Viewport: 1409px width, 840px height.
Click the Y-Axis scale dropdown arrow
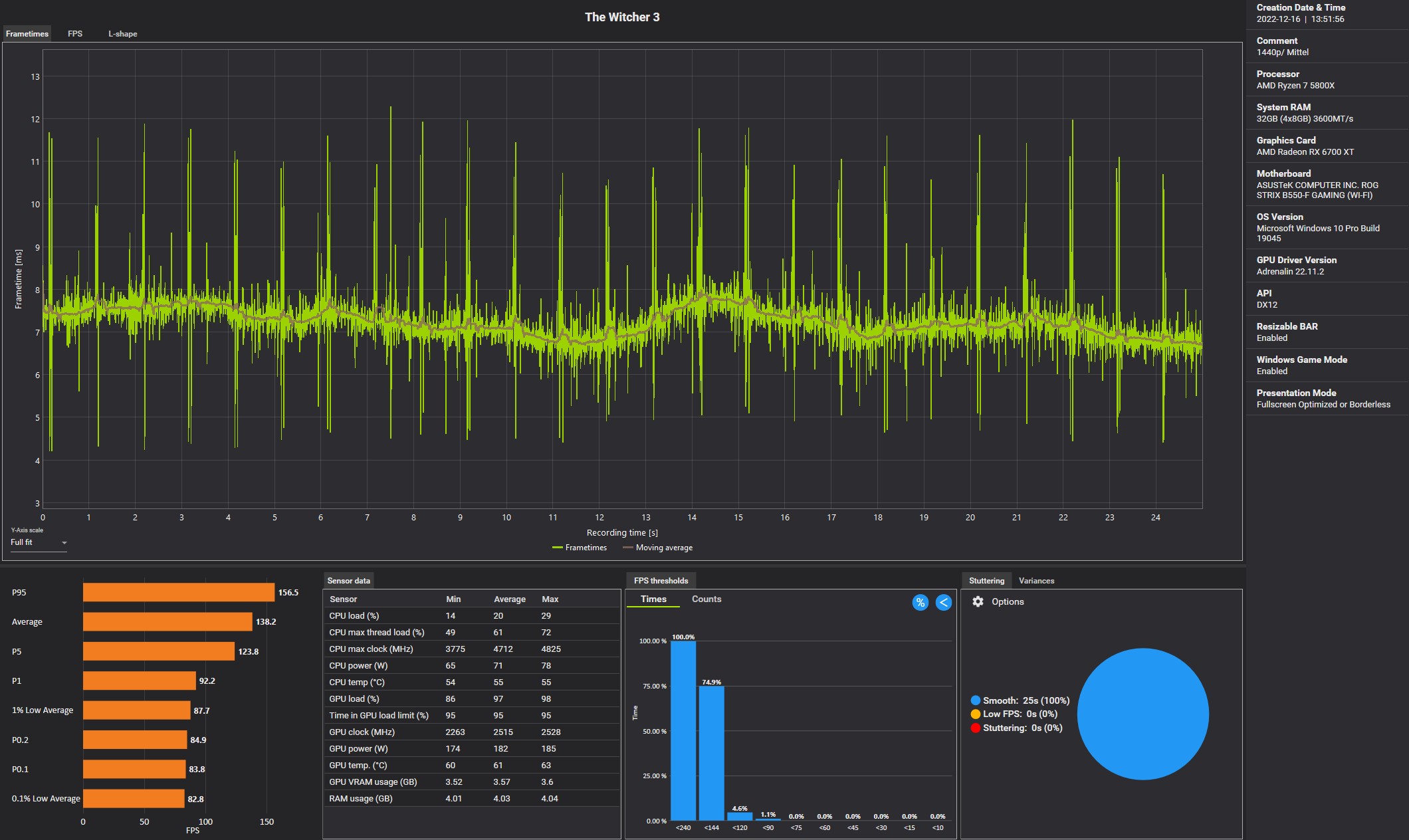click(x=64, y=543)
